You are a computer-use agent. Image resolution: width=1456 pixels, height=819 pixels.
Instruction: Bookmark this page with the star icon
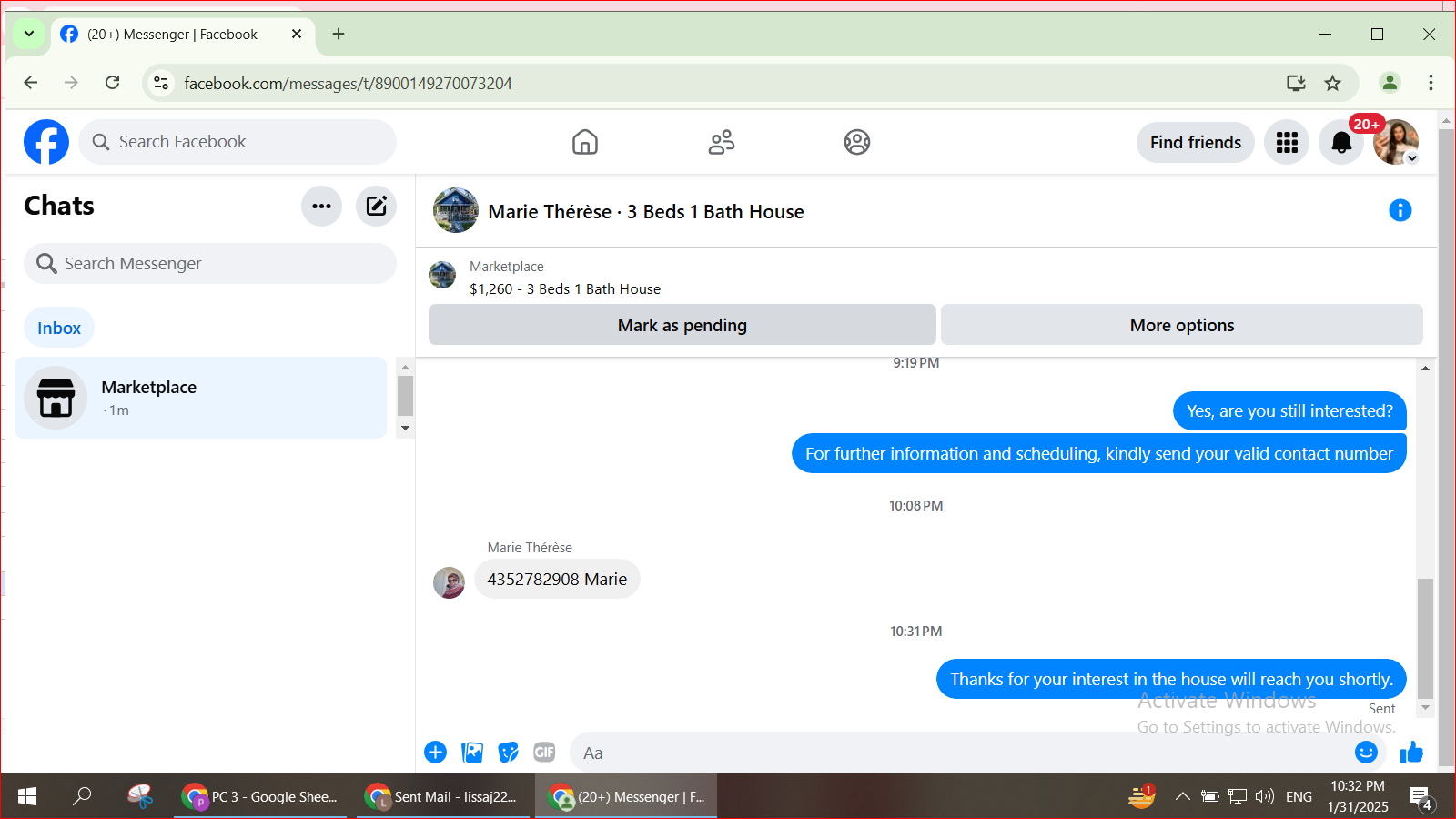[x=1333, y=83]
